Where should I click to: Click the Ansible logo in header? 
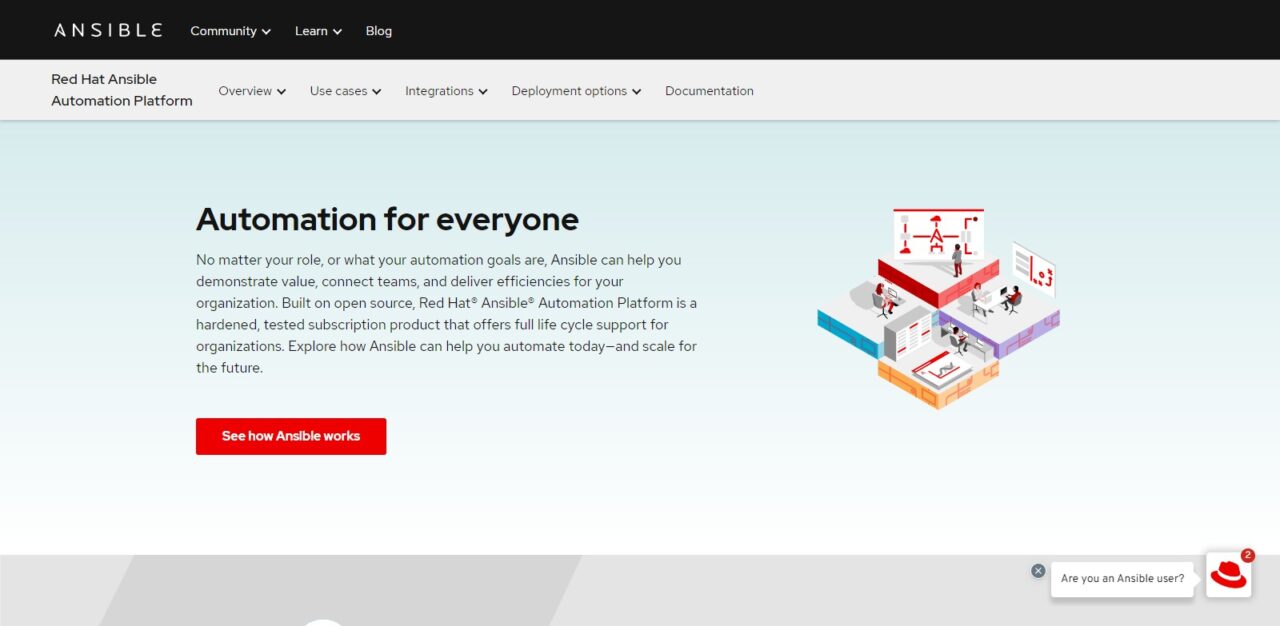(x=108, y=30)
